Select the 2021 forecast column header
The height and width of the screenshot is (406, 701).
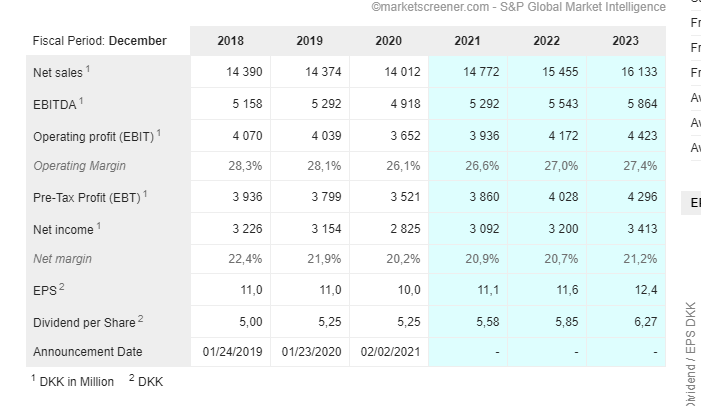tap(467, 41)
